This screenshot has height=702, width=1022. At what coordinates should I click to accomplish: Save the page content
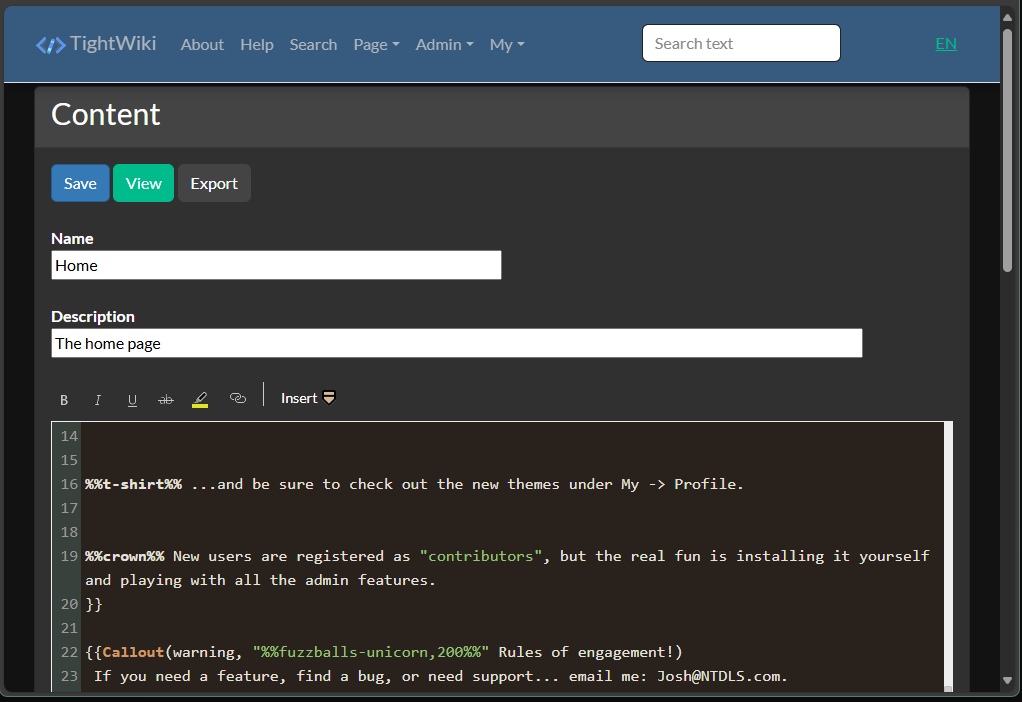click(x=80, y=183)
